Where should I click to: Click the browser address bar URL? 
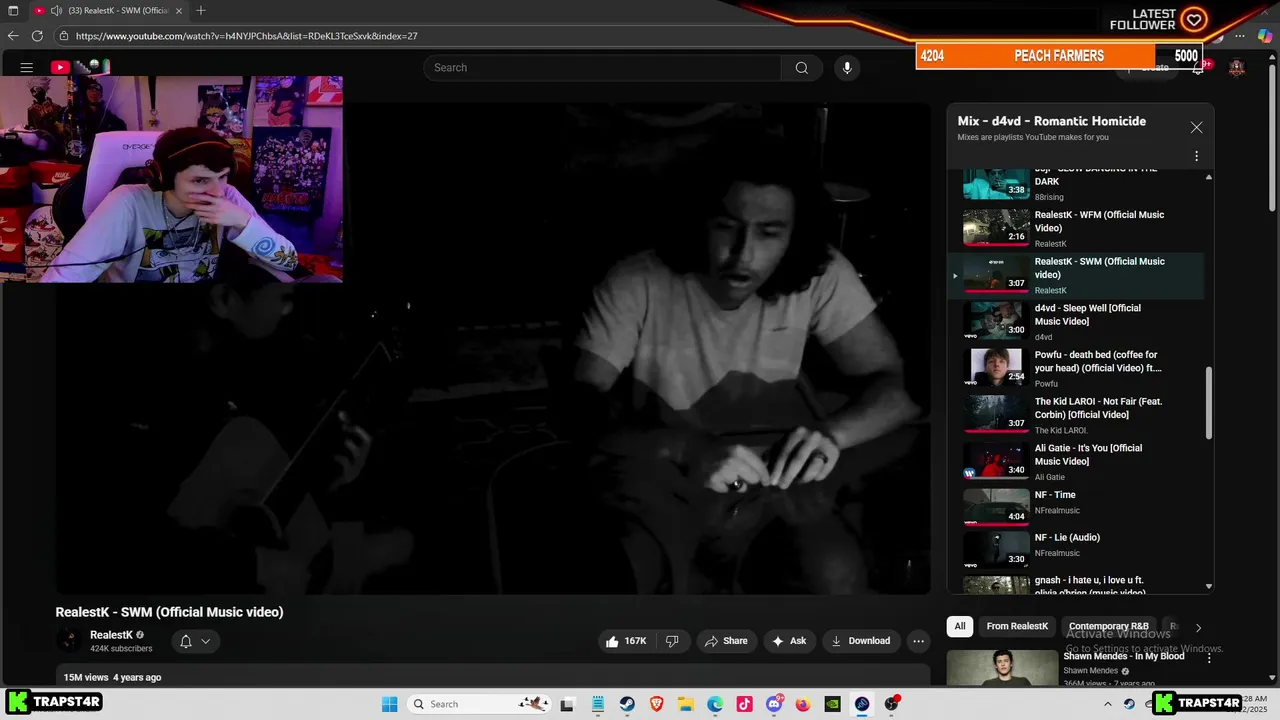[x=246, y=36]
